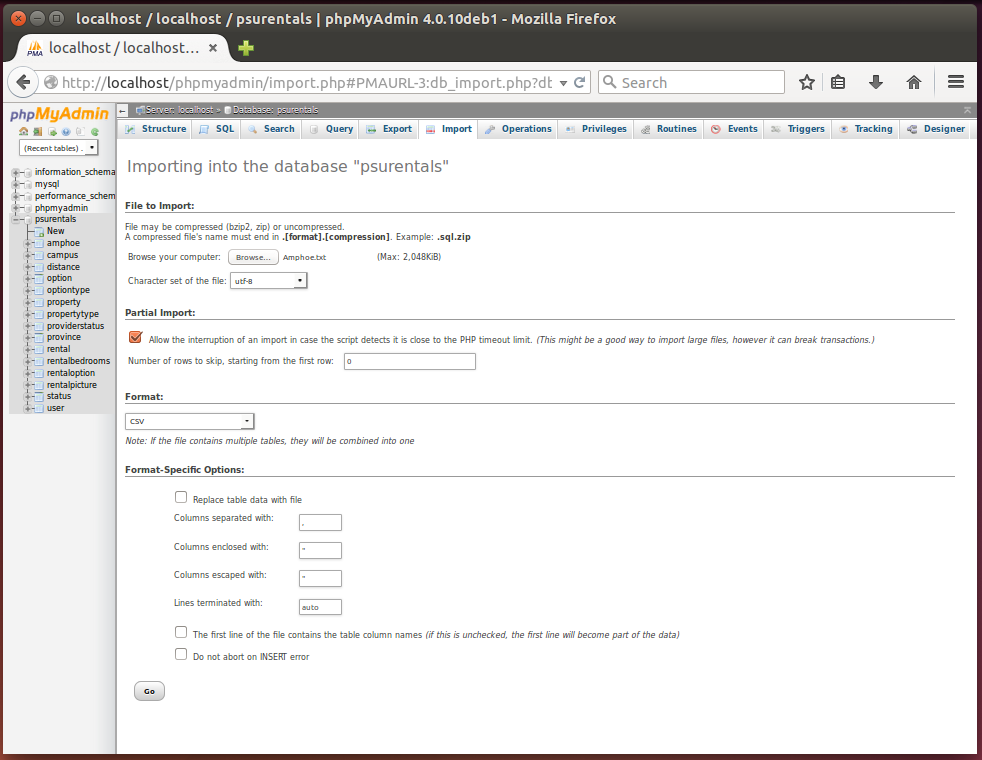
Task: Click the user table icon
Action: [39, 408]
